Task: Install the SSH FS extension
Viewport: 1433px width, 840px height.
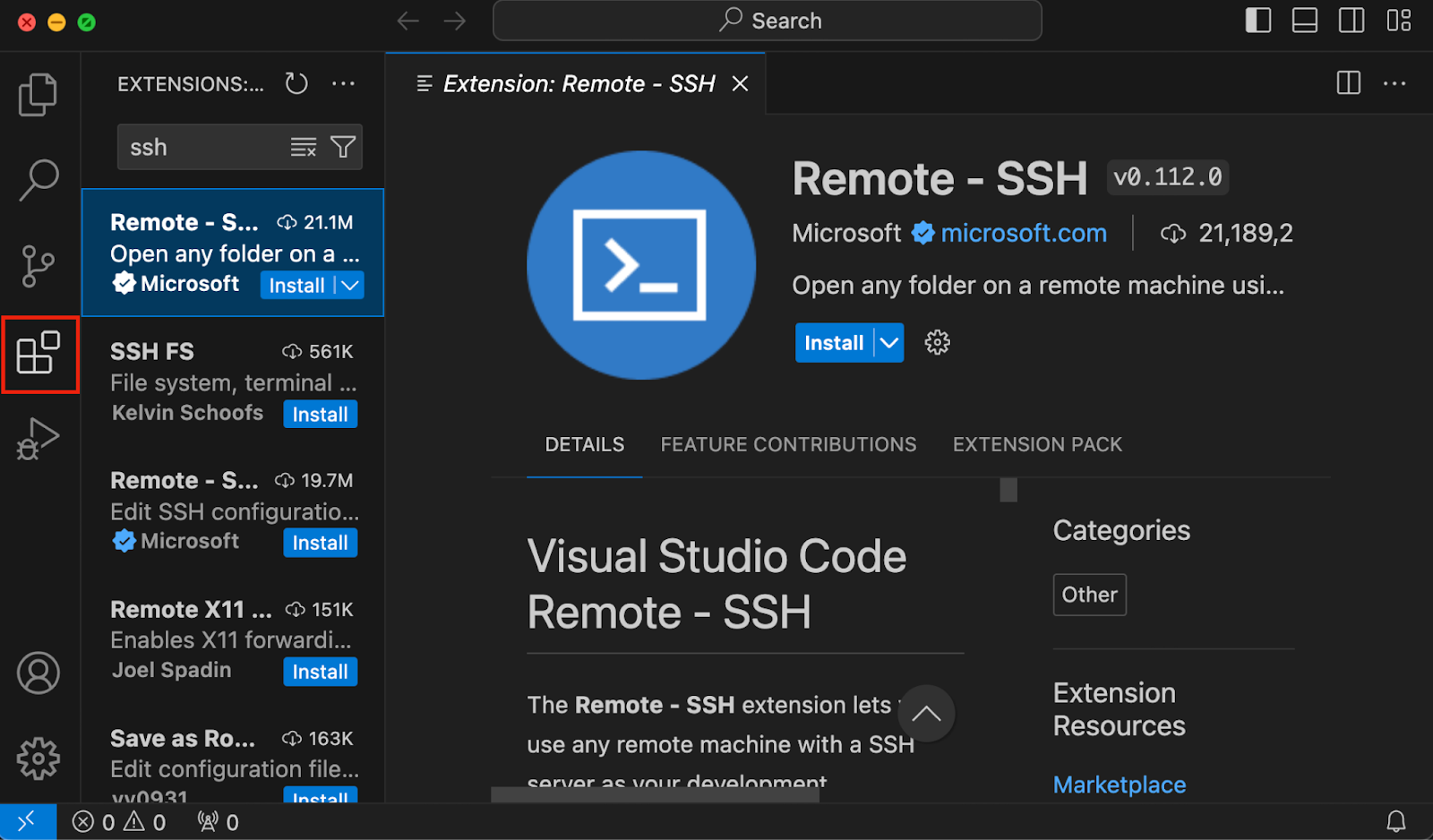Action: (320, 415)
